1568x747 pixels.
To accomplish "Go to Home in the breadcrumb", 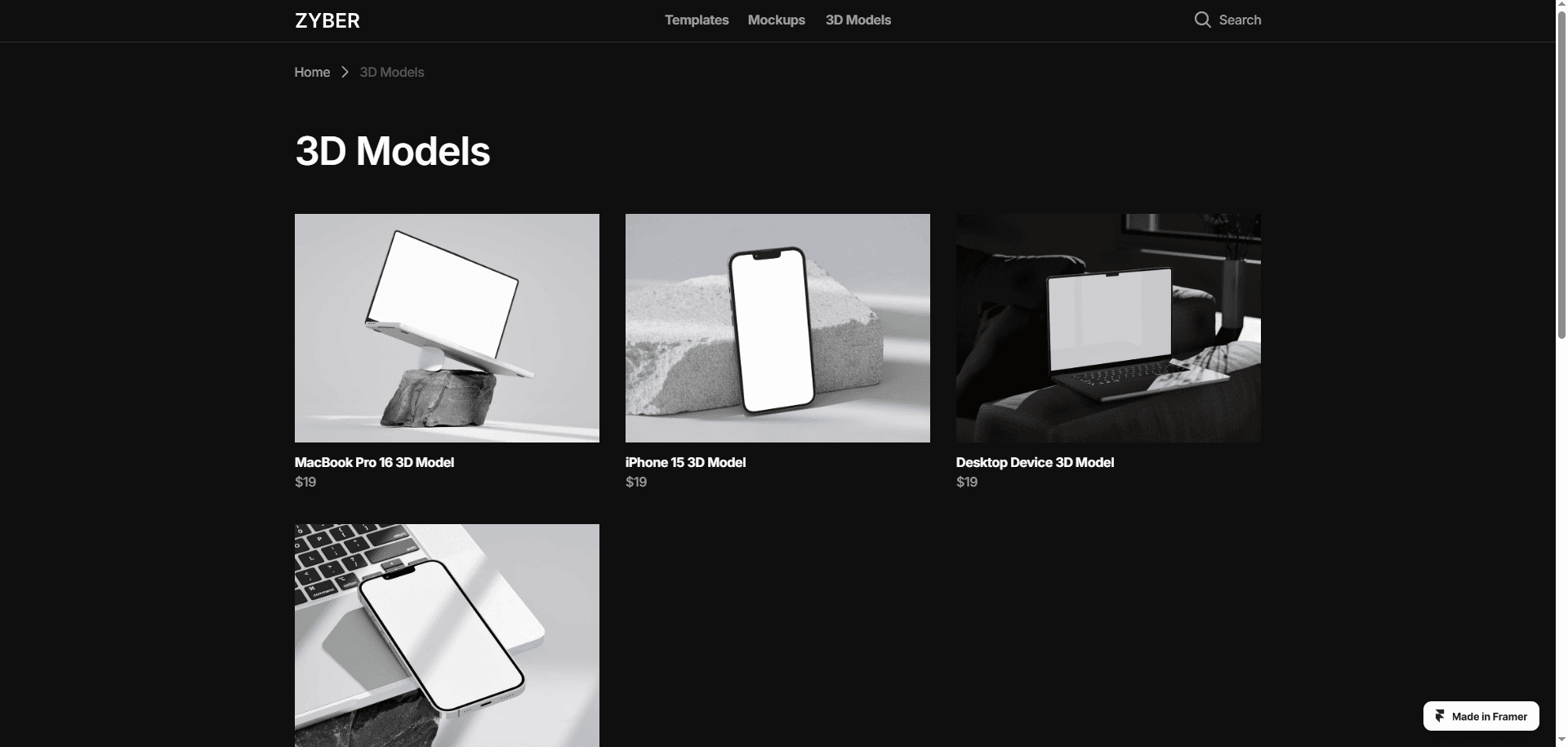I will click(312, 72).
